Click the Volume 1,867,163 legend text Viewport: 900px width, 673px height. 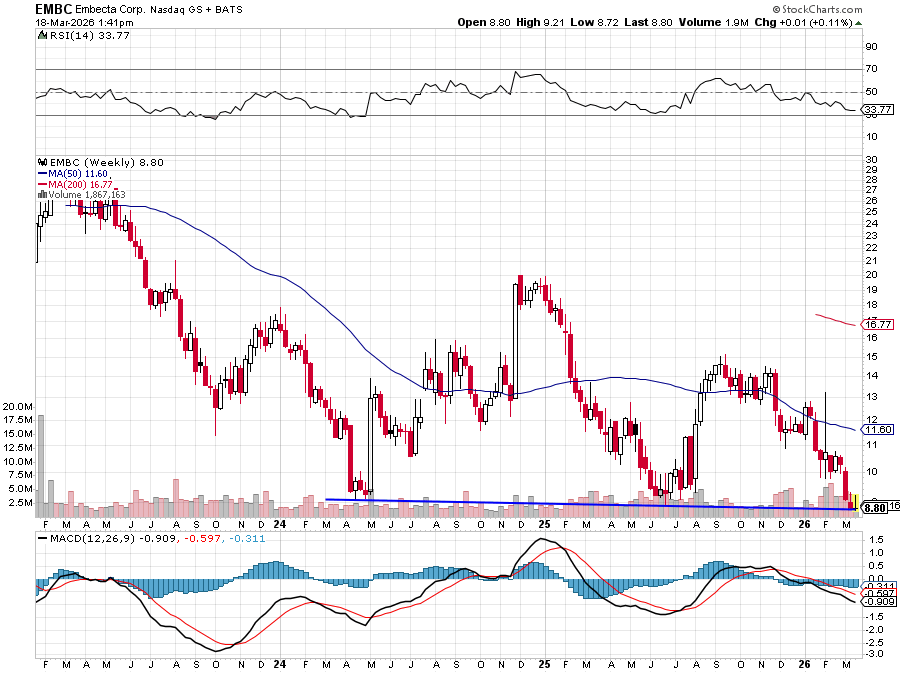pyautogui.click(x=87, y=194)
